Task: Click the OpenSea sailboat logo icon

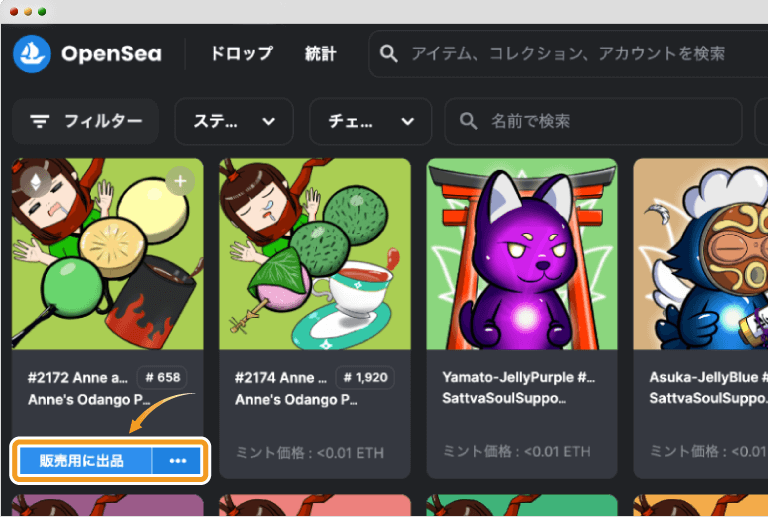Action: click(32, 54)
